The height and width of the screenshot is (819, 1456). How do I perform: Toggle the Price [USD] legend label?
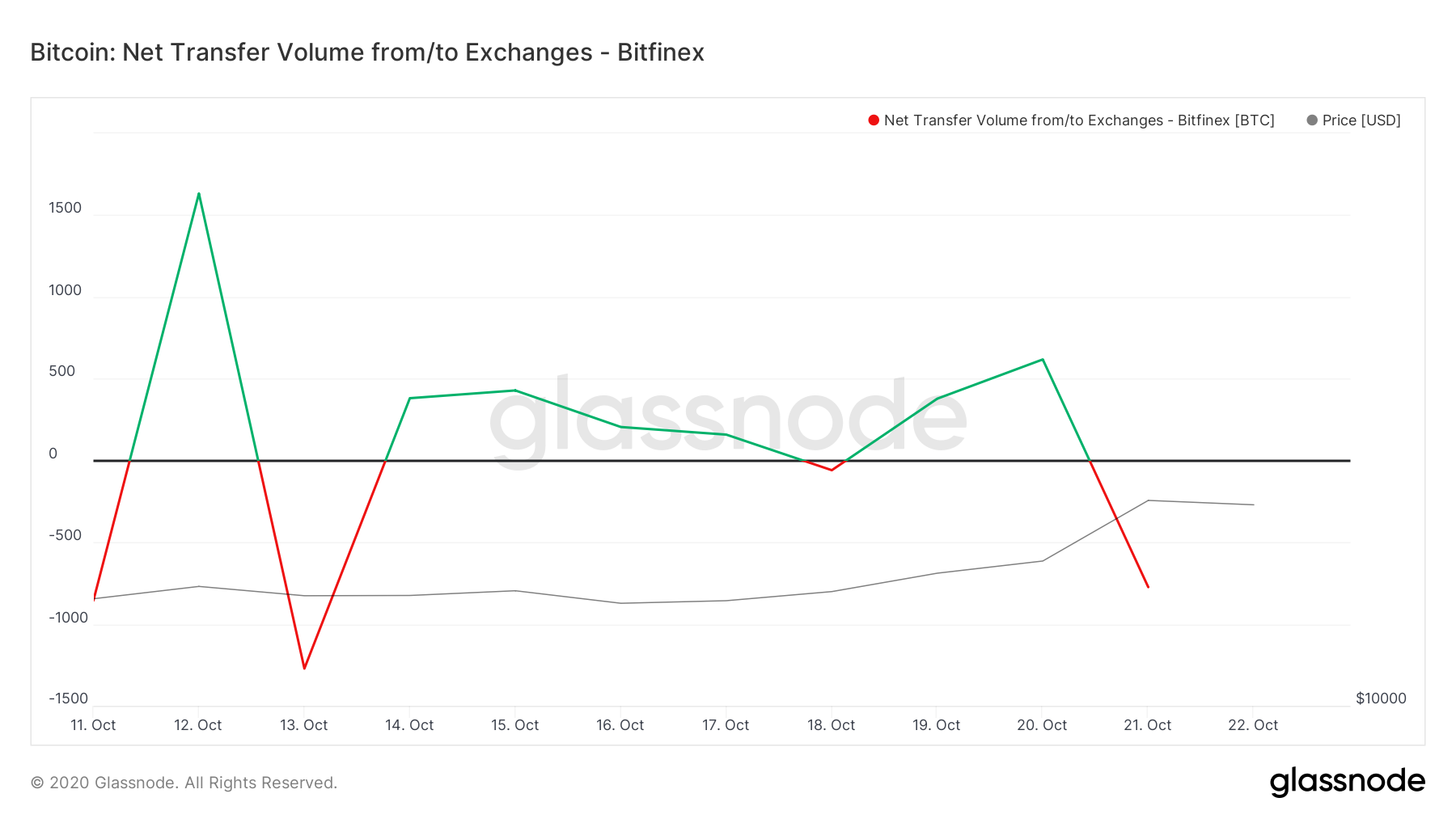click(1361, 120)
